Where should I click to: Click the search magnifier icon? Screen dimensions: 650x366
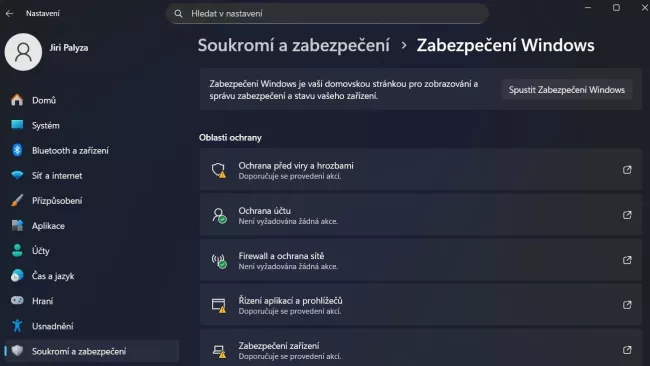pos(178,14)
